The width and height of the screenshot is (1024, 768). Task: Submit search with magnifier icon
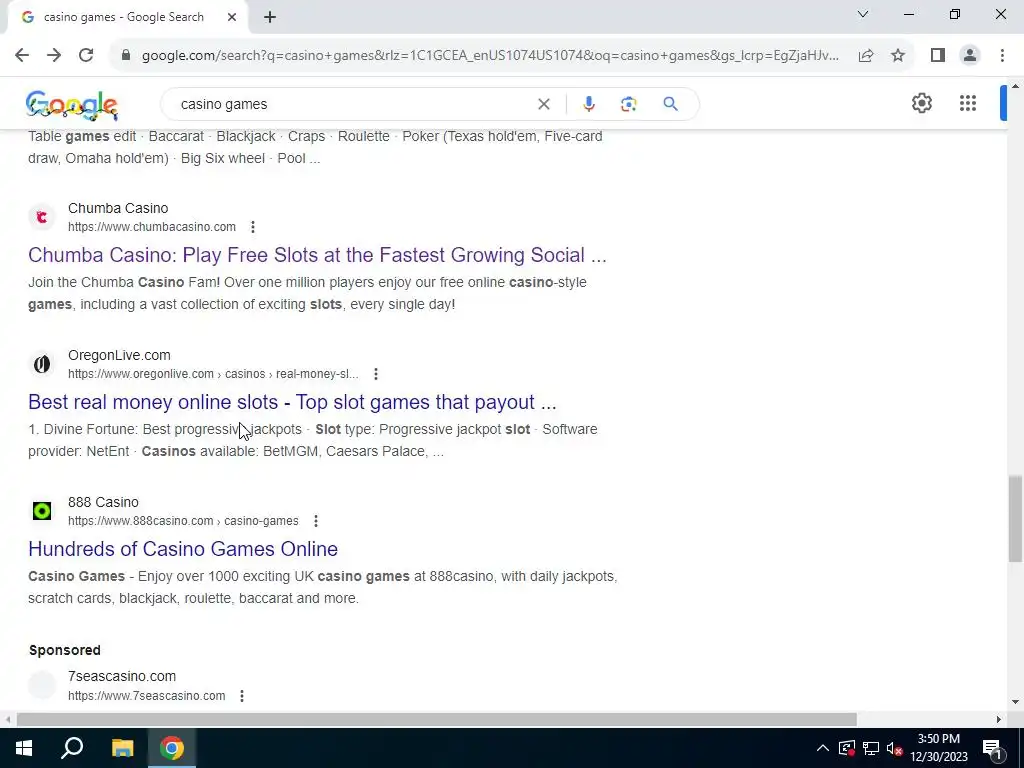(670, 104)
